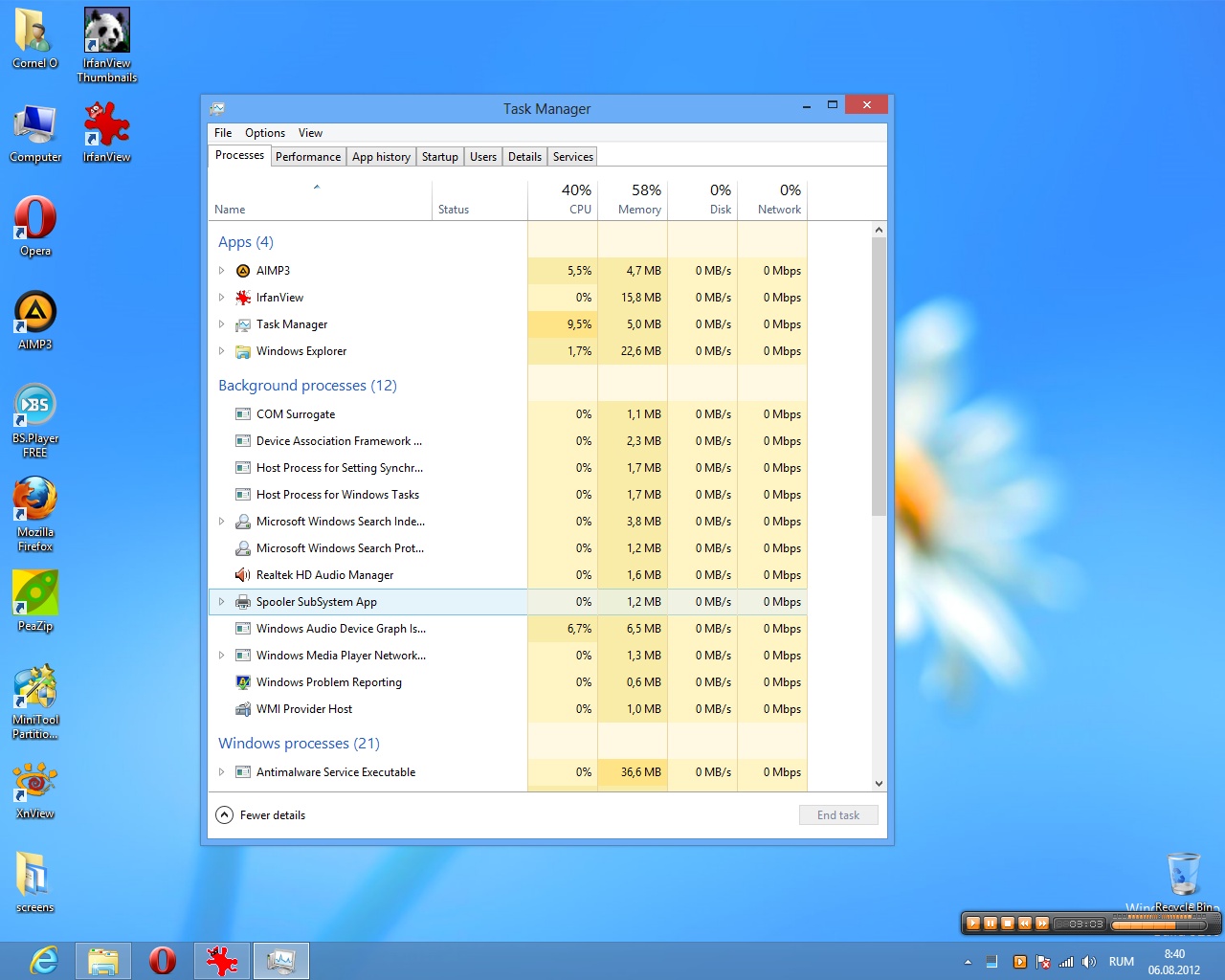1225x980 pixels.
Task: Expand the Windows Explorer app row
Action: point(222,351)
